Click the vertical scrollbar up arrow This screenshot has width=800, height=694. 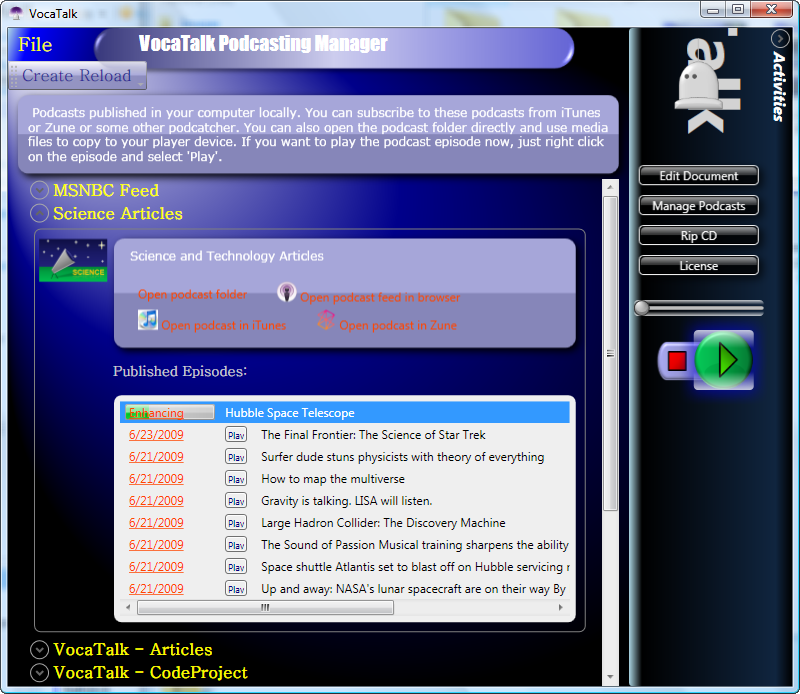[610, 187]
